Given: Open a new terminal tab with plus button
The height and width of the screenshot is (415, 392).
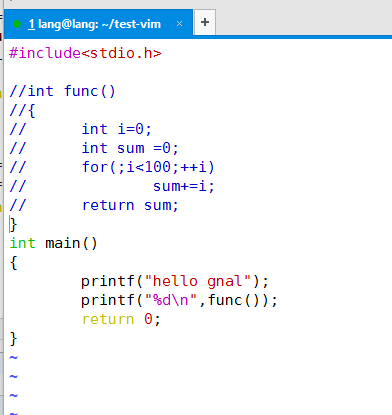Looking at the screenshot, I should point(205,22).
